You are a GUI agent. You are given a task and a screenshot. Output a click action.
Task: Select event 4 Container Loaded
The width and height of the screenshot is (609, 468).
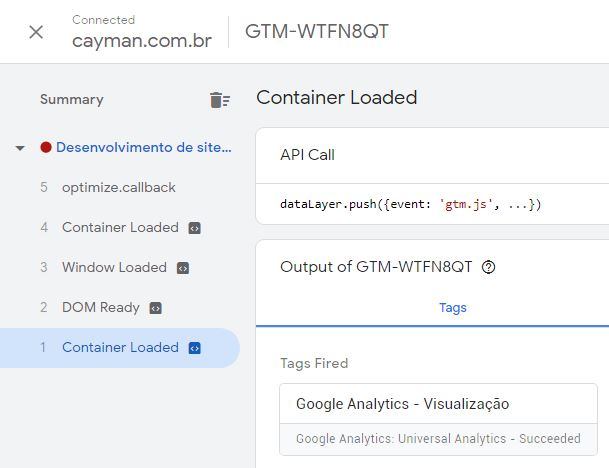click(x=118, y=228)
